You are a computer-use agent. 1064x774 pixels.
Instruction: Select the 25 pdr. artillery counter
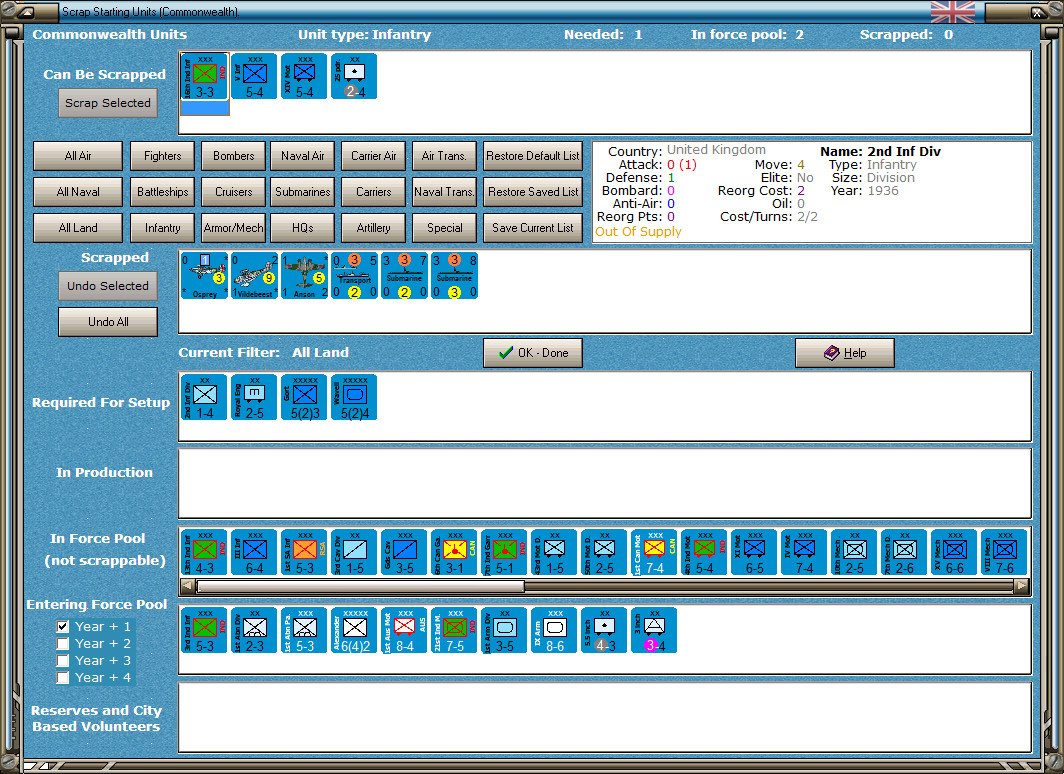pyautogui.click(x=354, y=77)
